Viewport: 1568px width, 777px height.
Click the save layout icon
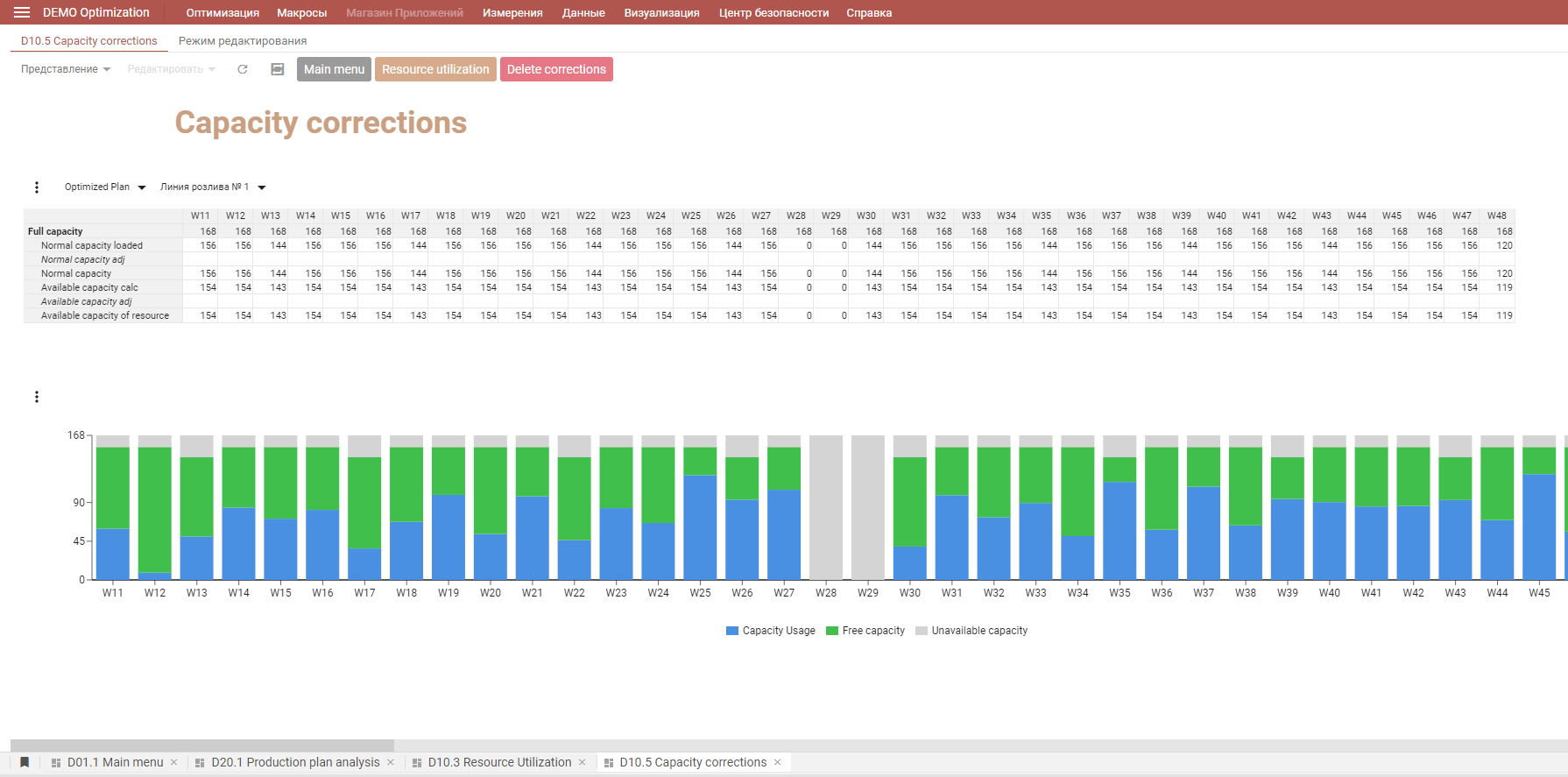[278, 69]
